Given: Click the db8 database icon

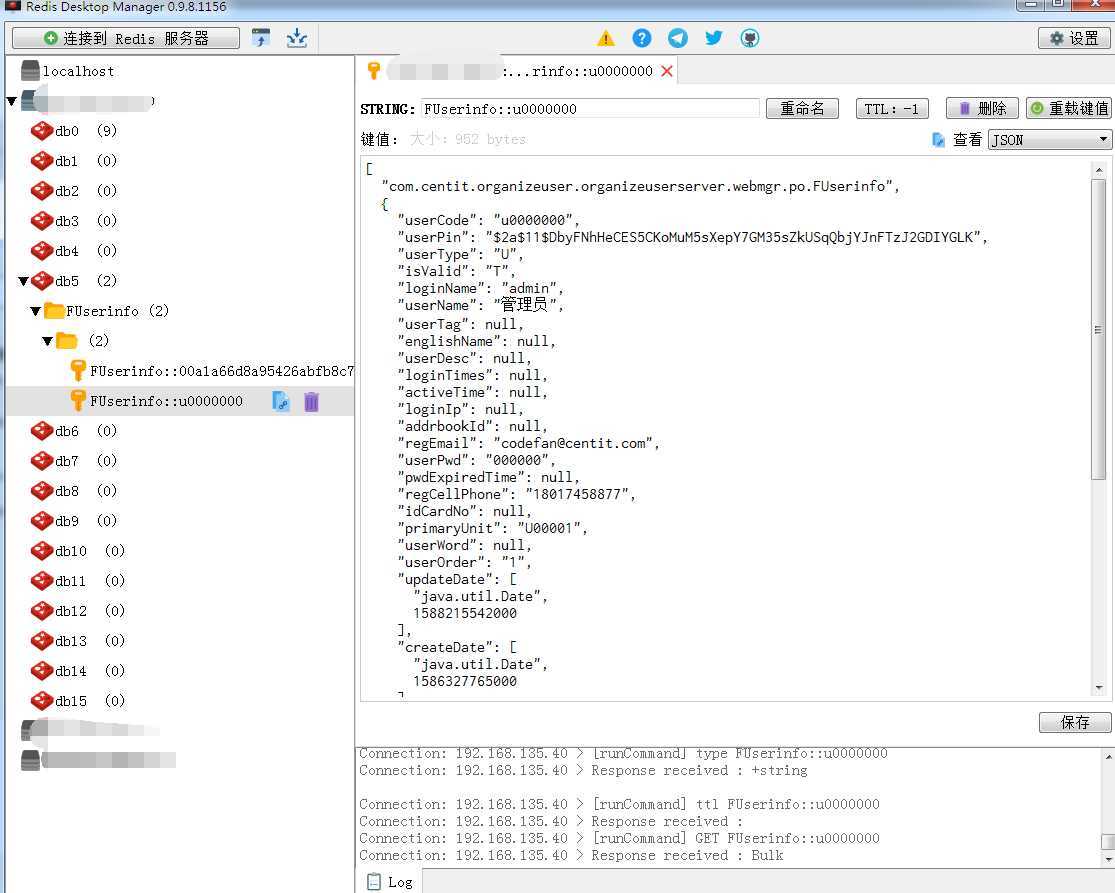Looking at the screenshot, I should pos(42,491).
